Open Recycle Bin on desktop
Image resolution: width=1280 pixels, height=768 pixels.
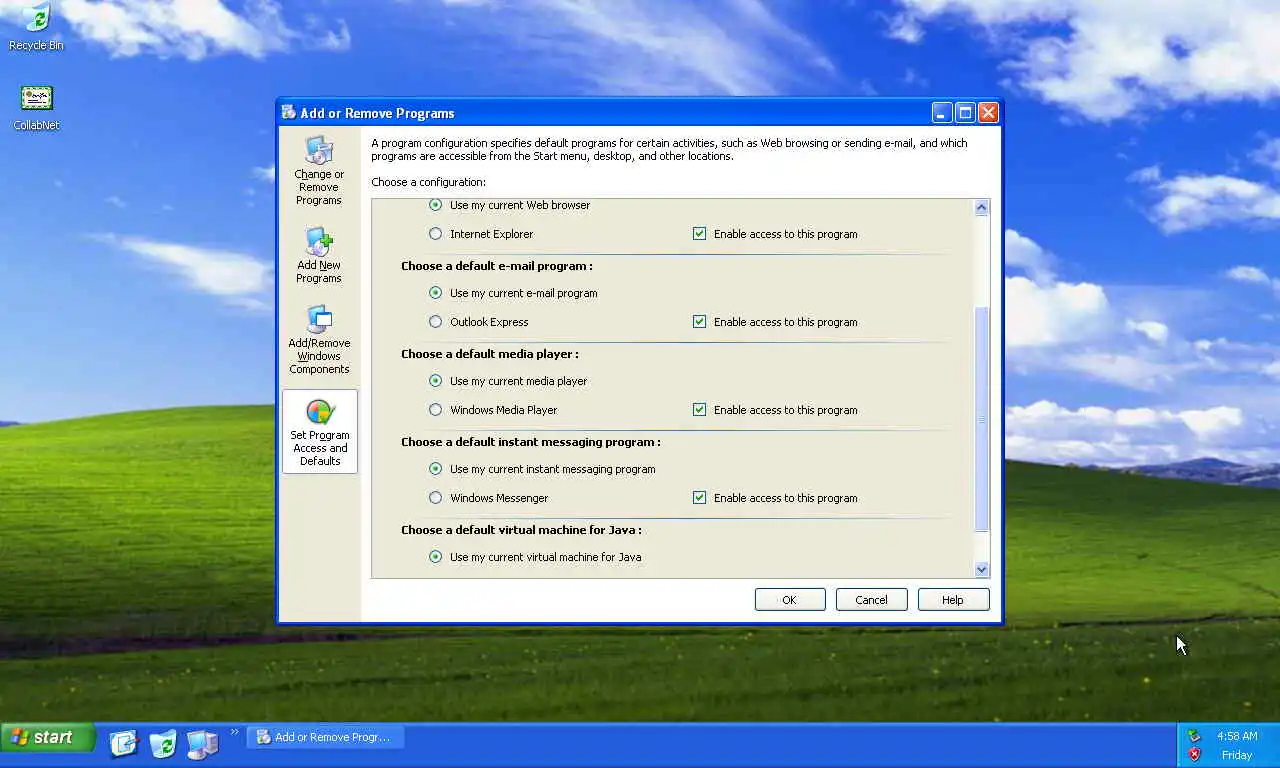pyautogui.click(x=36, y=27)
